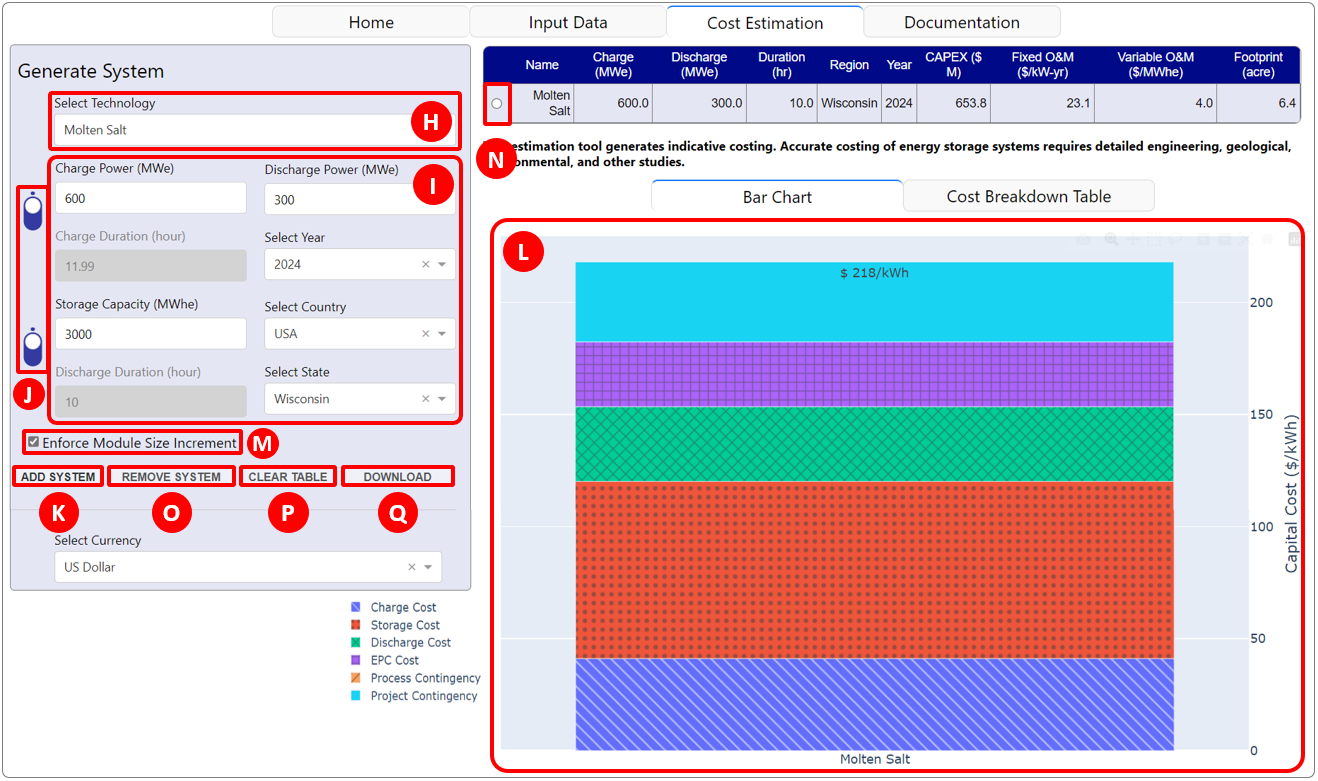This screenshot has height=781, width=1318.
Task: Toggle the switch beside Charge Power
Action: click(x=33, y=210)
